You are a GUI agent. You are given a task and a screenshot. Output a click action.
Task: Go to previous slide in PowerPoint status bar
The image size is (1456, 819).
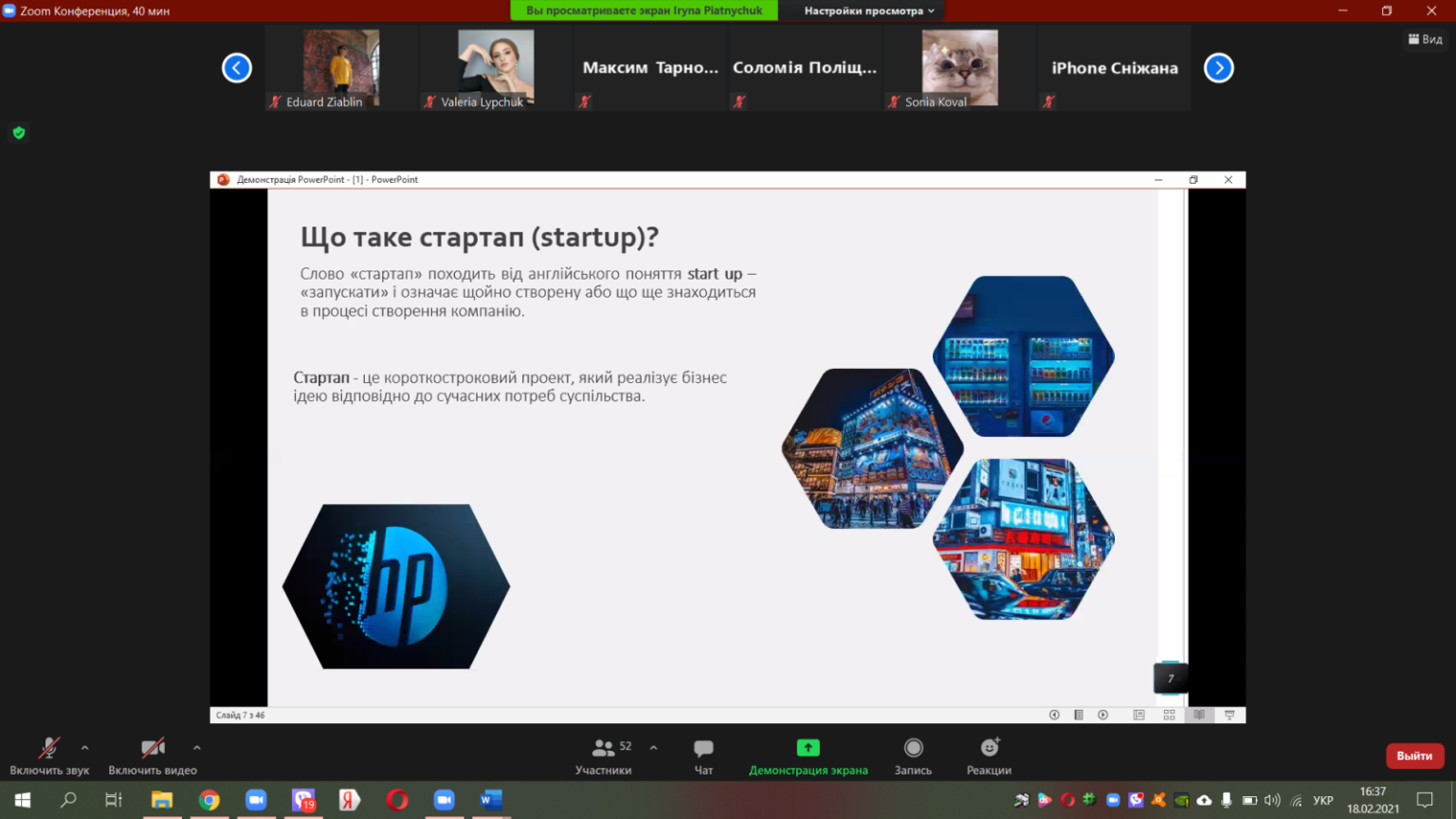point(1054,715)
